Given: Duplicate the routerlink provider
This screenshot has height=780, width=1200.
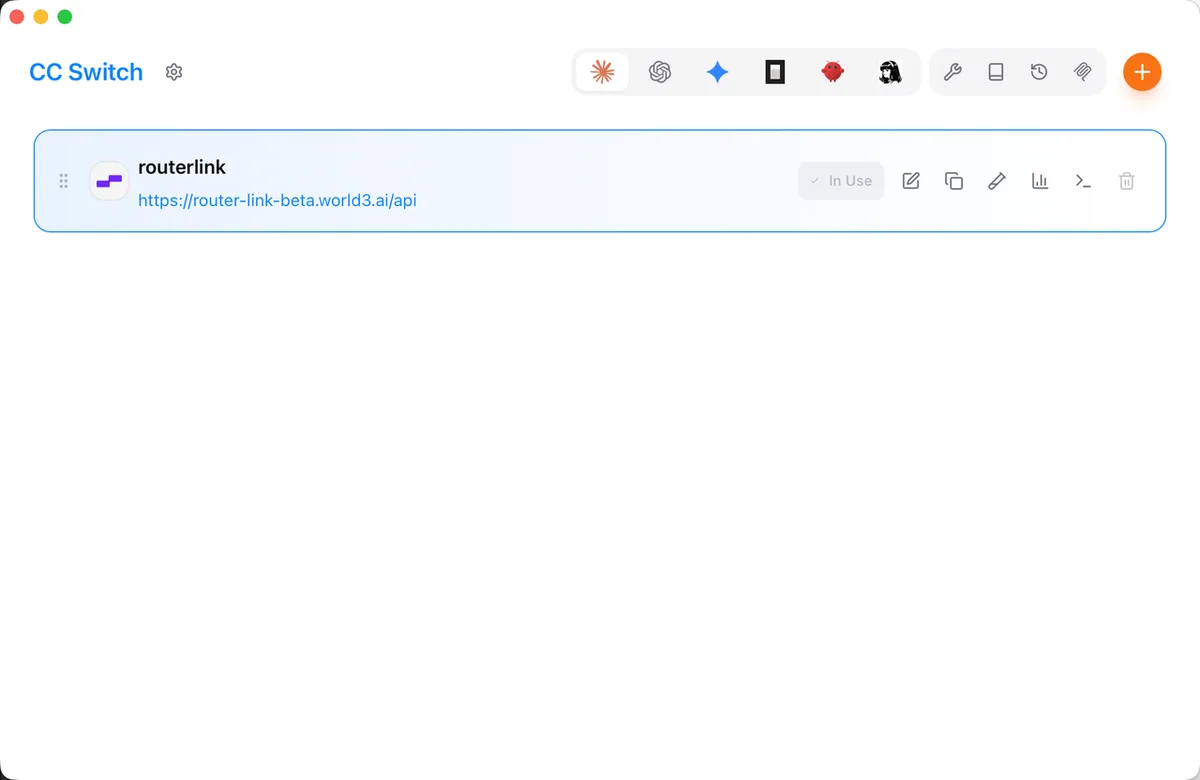Looking at the screenshot, I should pyautogui.click(x=954, y=181).
